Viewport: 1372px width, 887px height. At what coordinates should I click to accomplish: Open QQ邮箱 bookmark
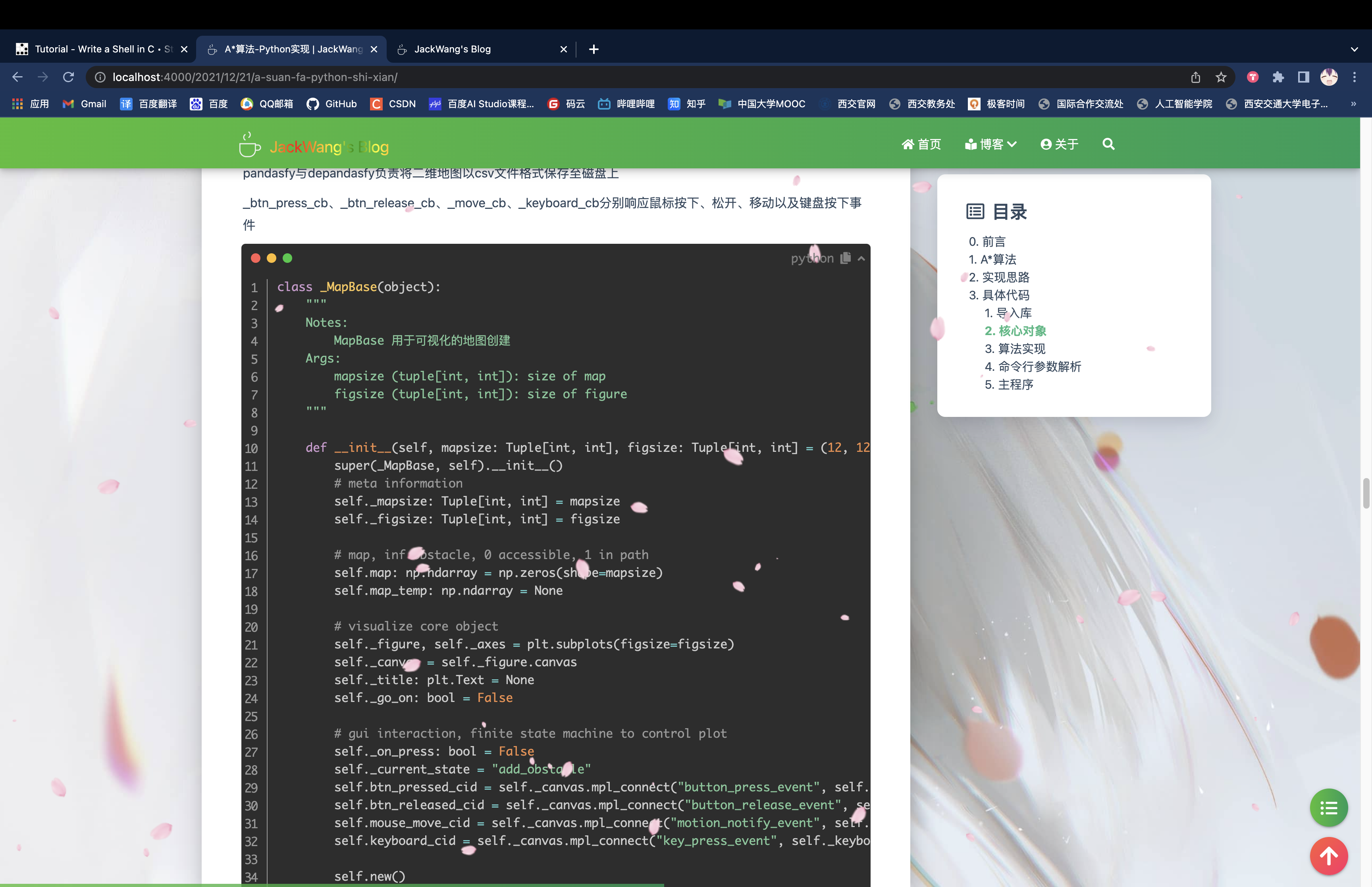point(267,104)
